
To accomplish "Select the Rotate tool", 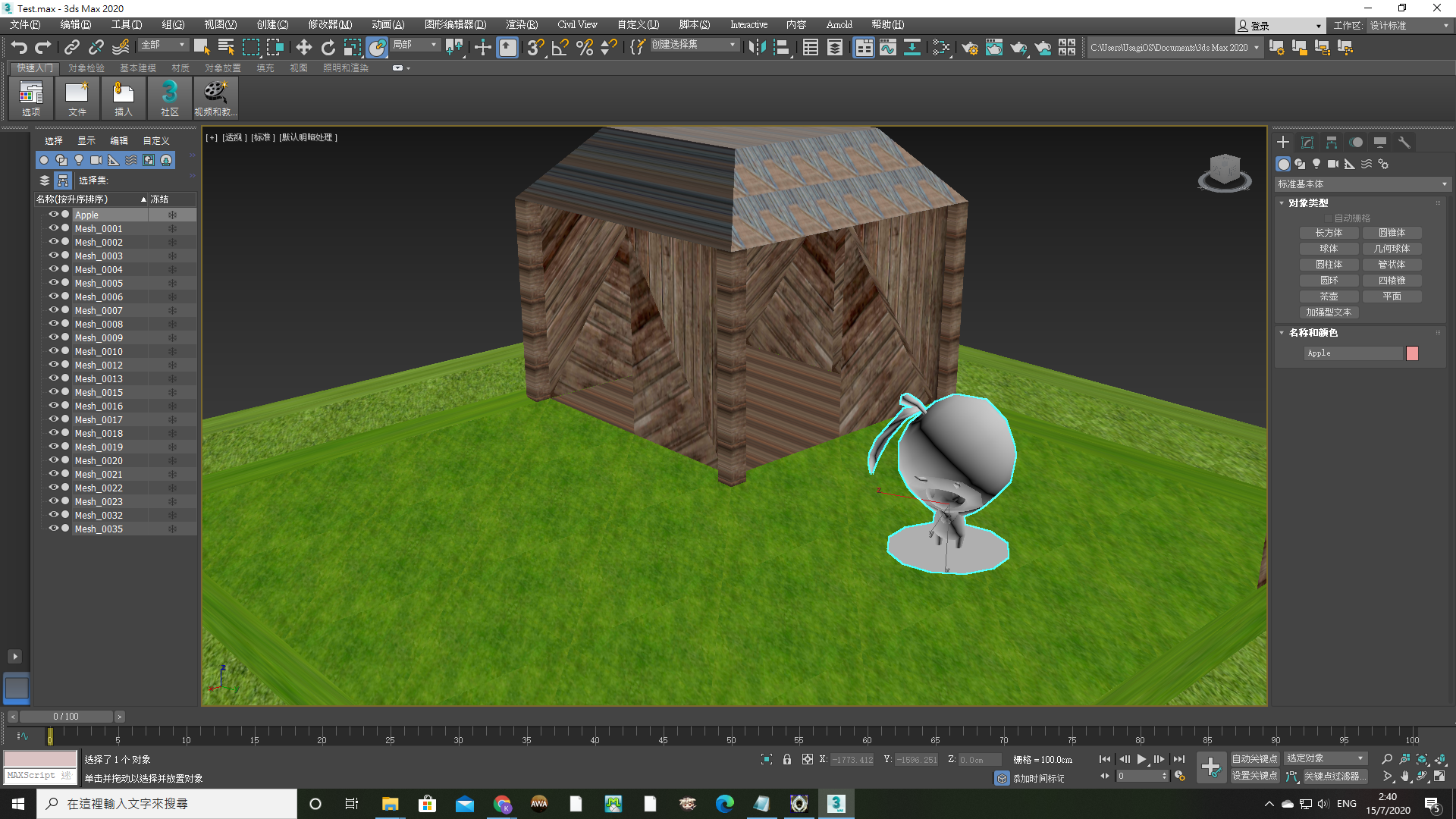I will point(328,48).
